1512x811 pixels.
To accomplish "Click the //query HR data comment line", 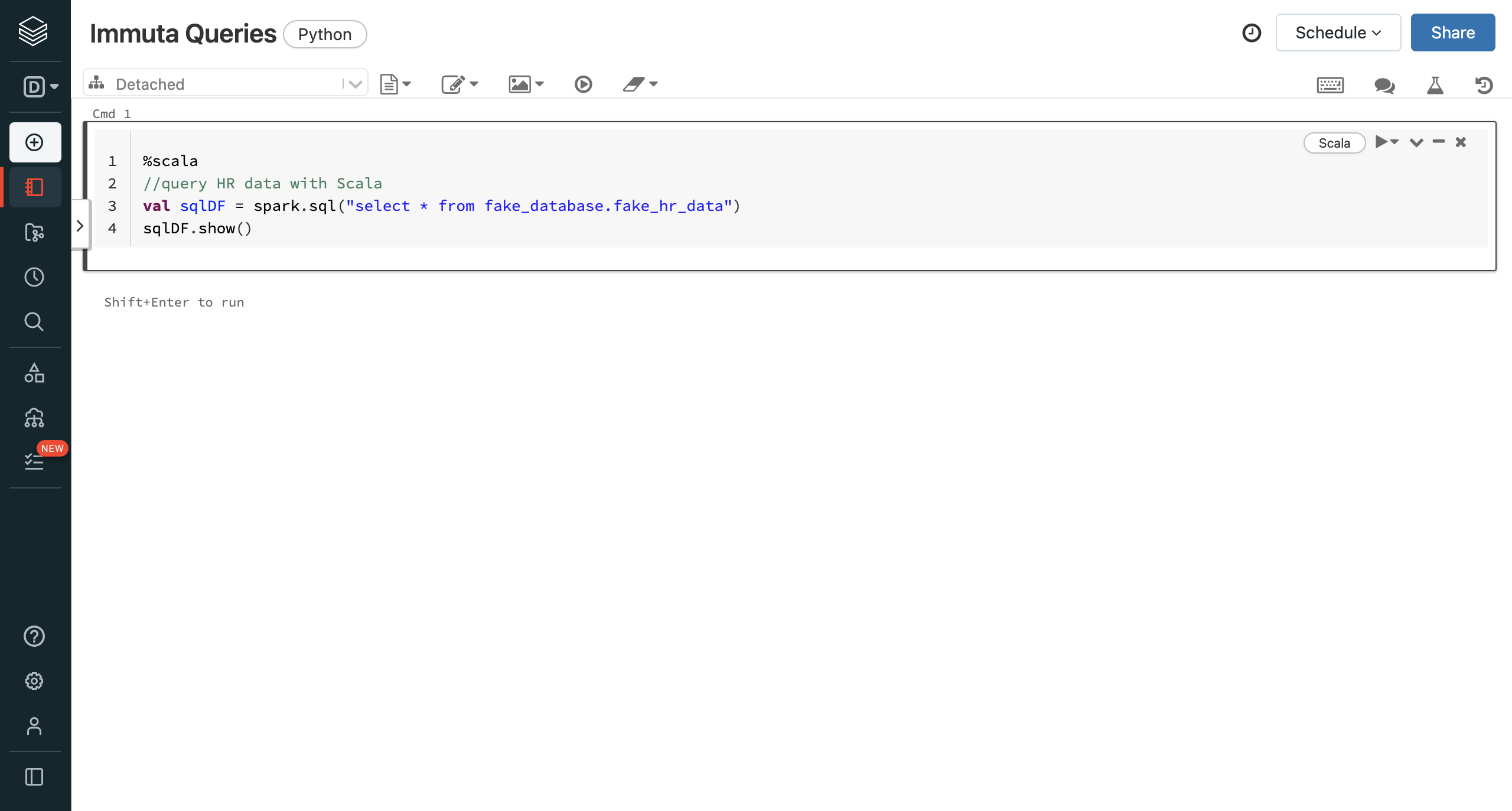I will point(262,183).
